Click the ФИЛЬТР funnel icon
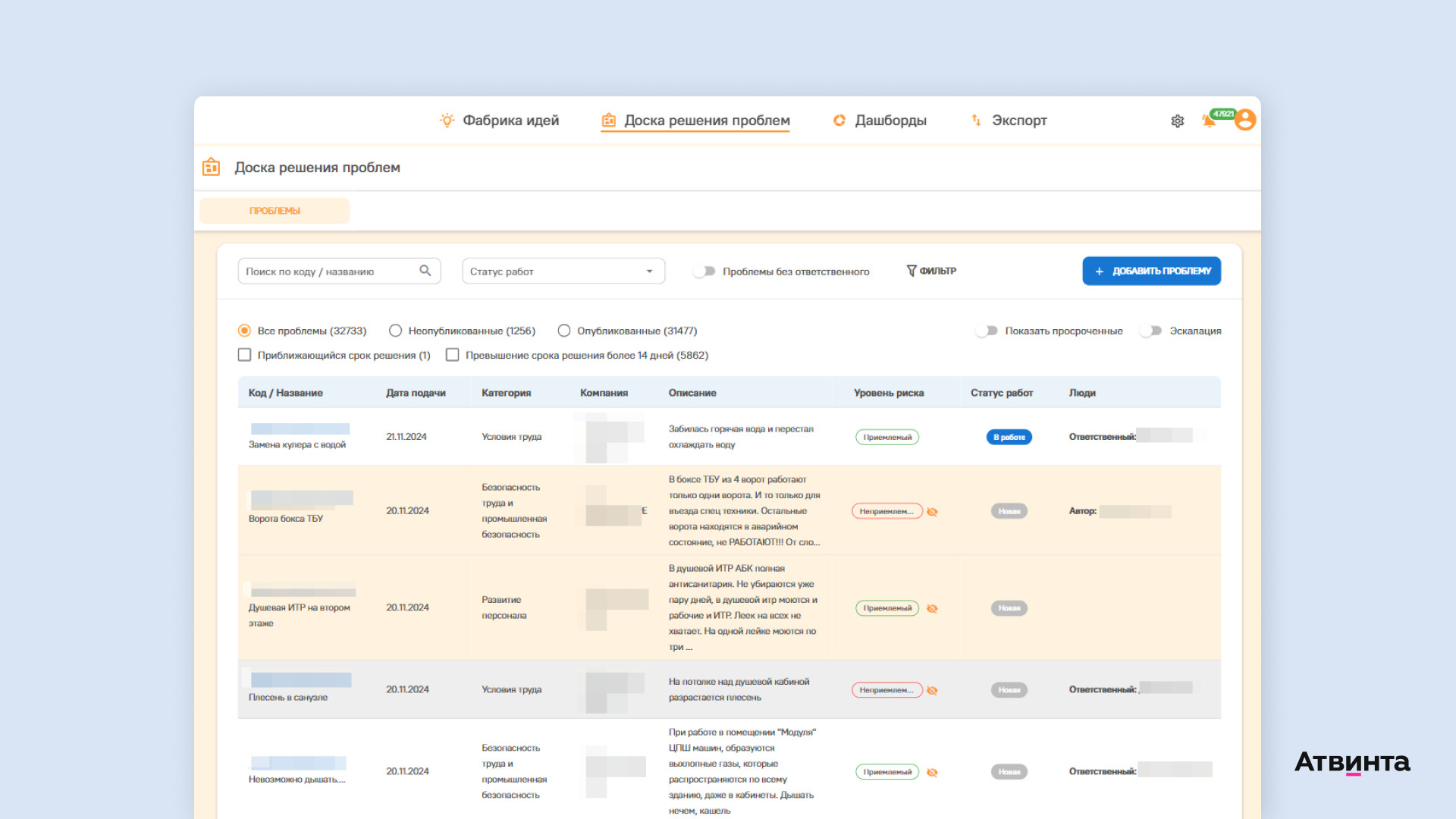 coord(912,271)
